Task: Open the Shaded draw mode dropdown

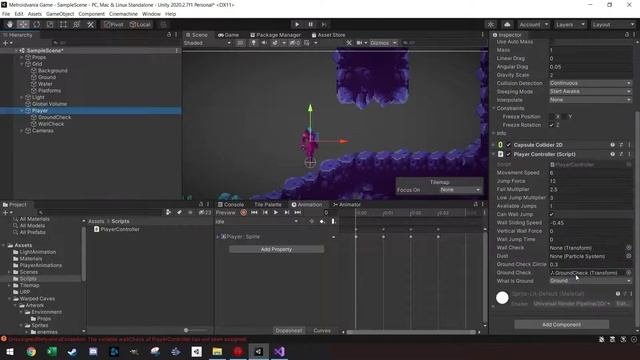Action: point(207,43)
